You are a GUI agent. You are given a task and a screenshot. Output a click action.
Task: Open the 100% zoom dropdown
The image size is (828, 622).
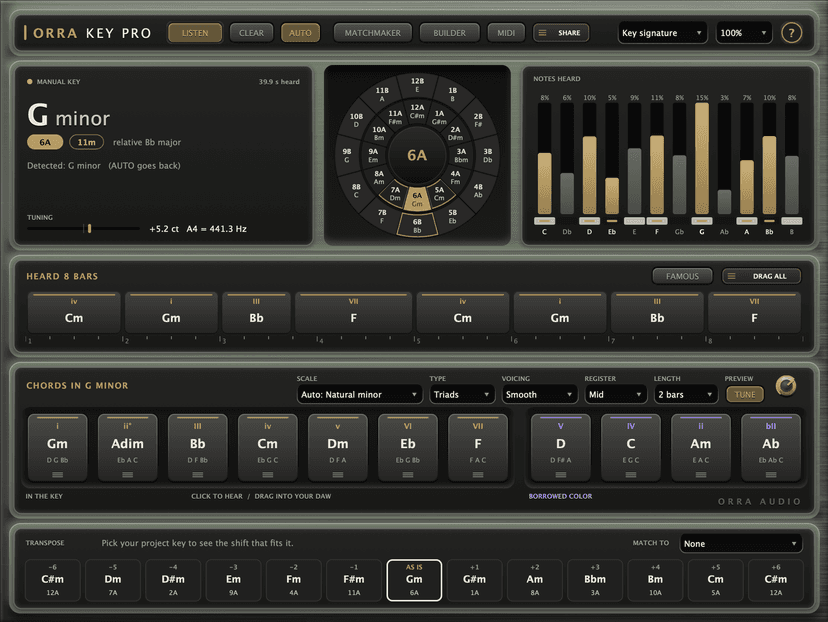(744, 33)
